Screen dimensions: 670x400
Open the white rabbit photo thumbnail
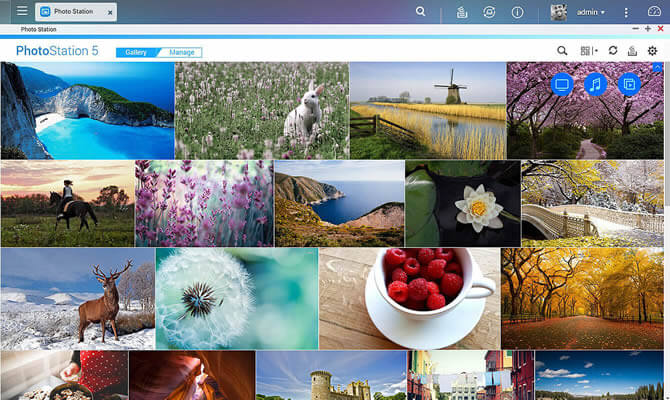click(261, 110)
